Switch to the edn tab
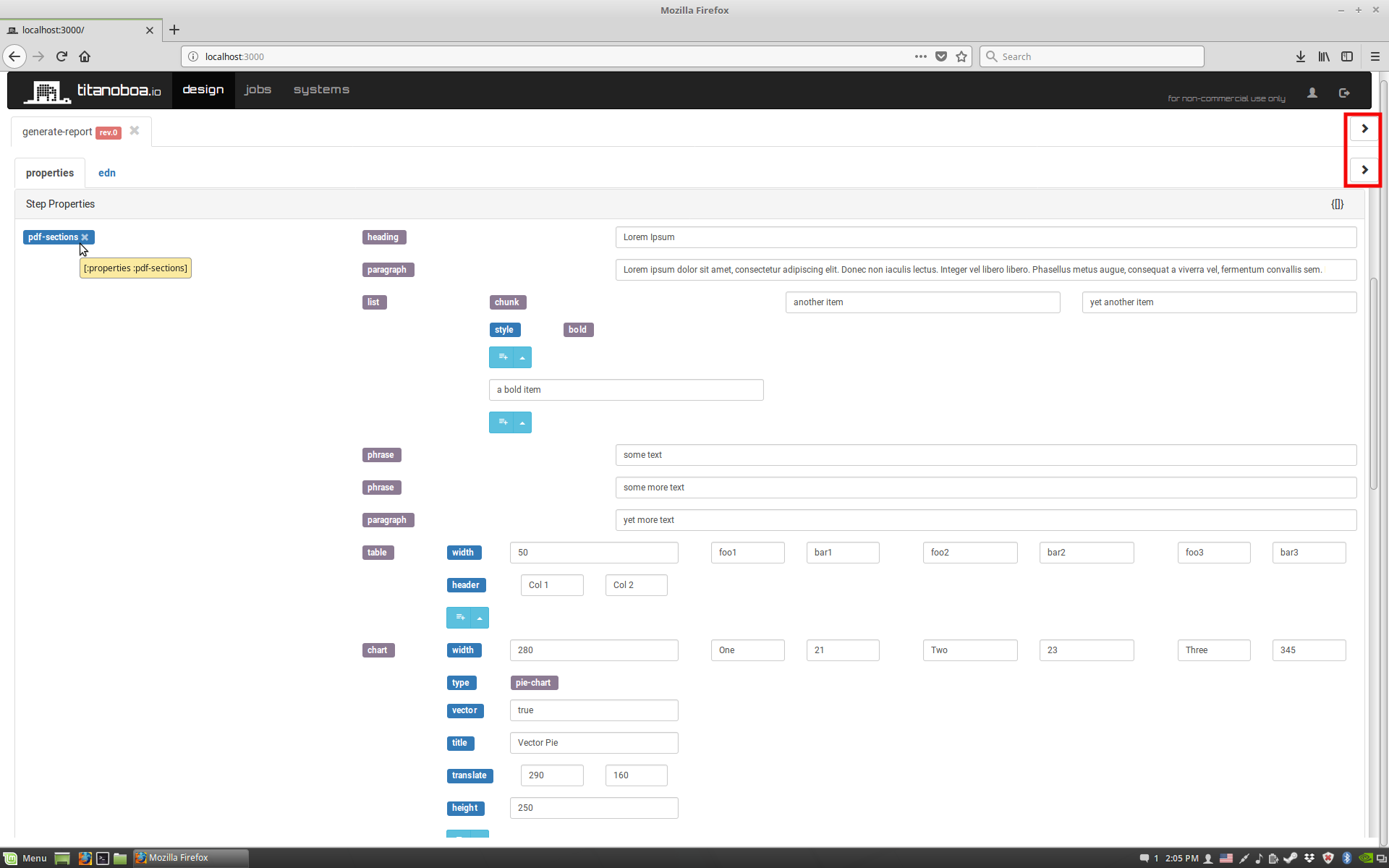 [107, 173]
